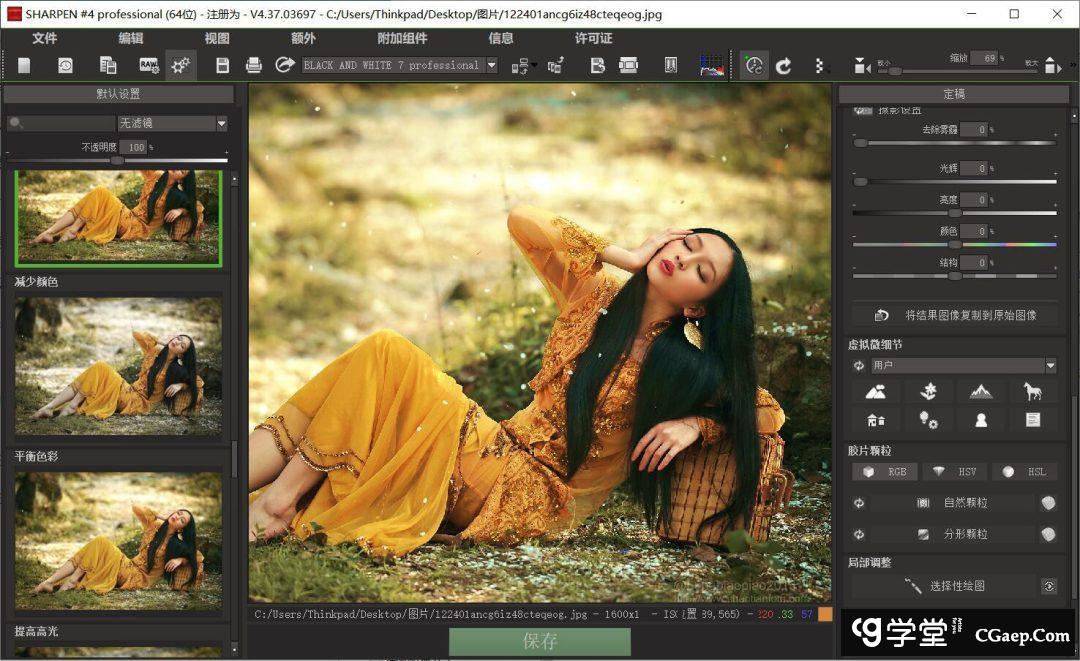Open the 附加组件 menu
1080x661 pixels.
click(x=402, y=39)
